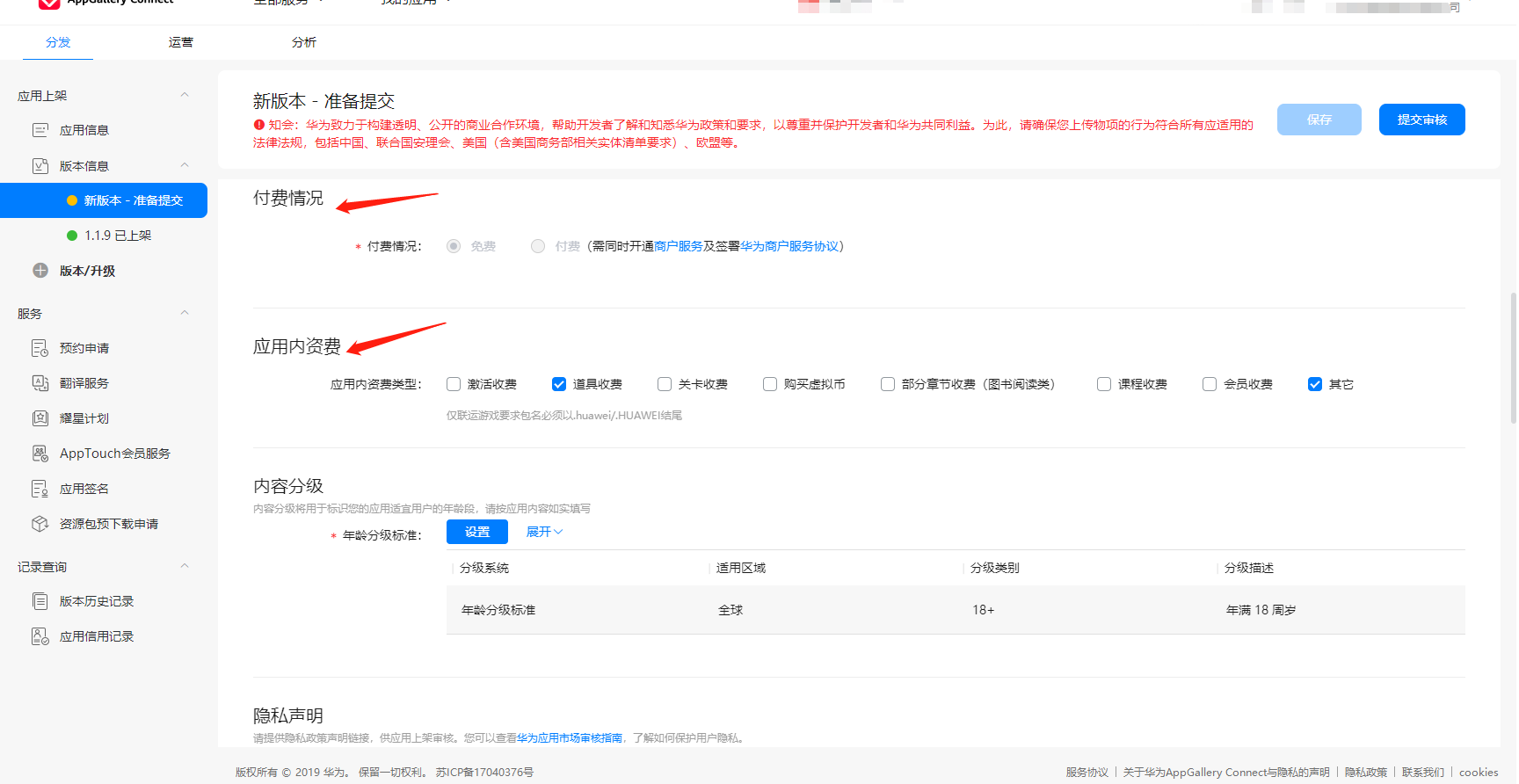Click the 翻译服务 icon
The image size is (1519, 784).
click(40, 383)
